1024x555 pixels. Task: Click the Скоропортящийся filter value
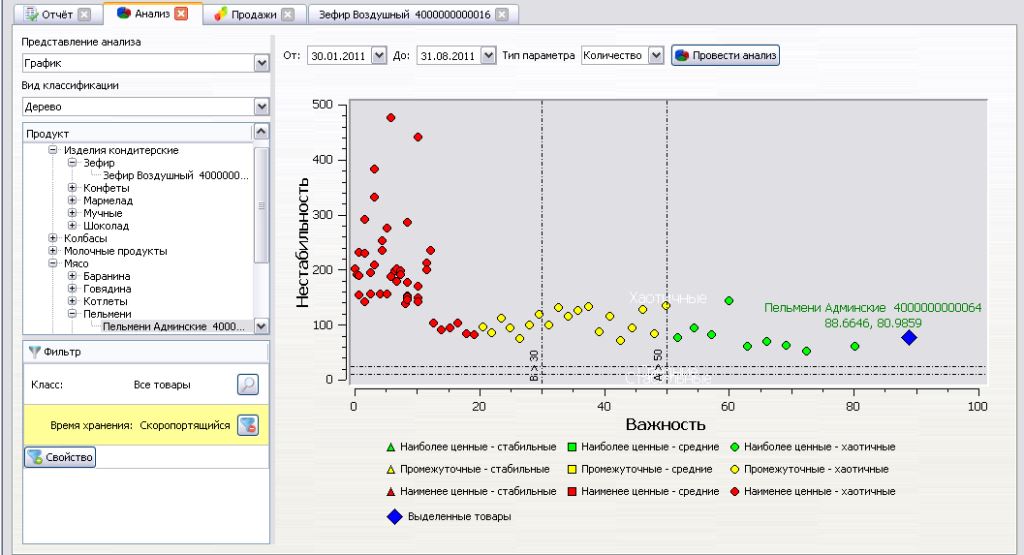pos(185,425)
